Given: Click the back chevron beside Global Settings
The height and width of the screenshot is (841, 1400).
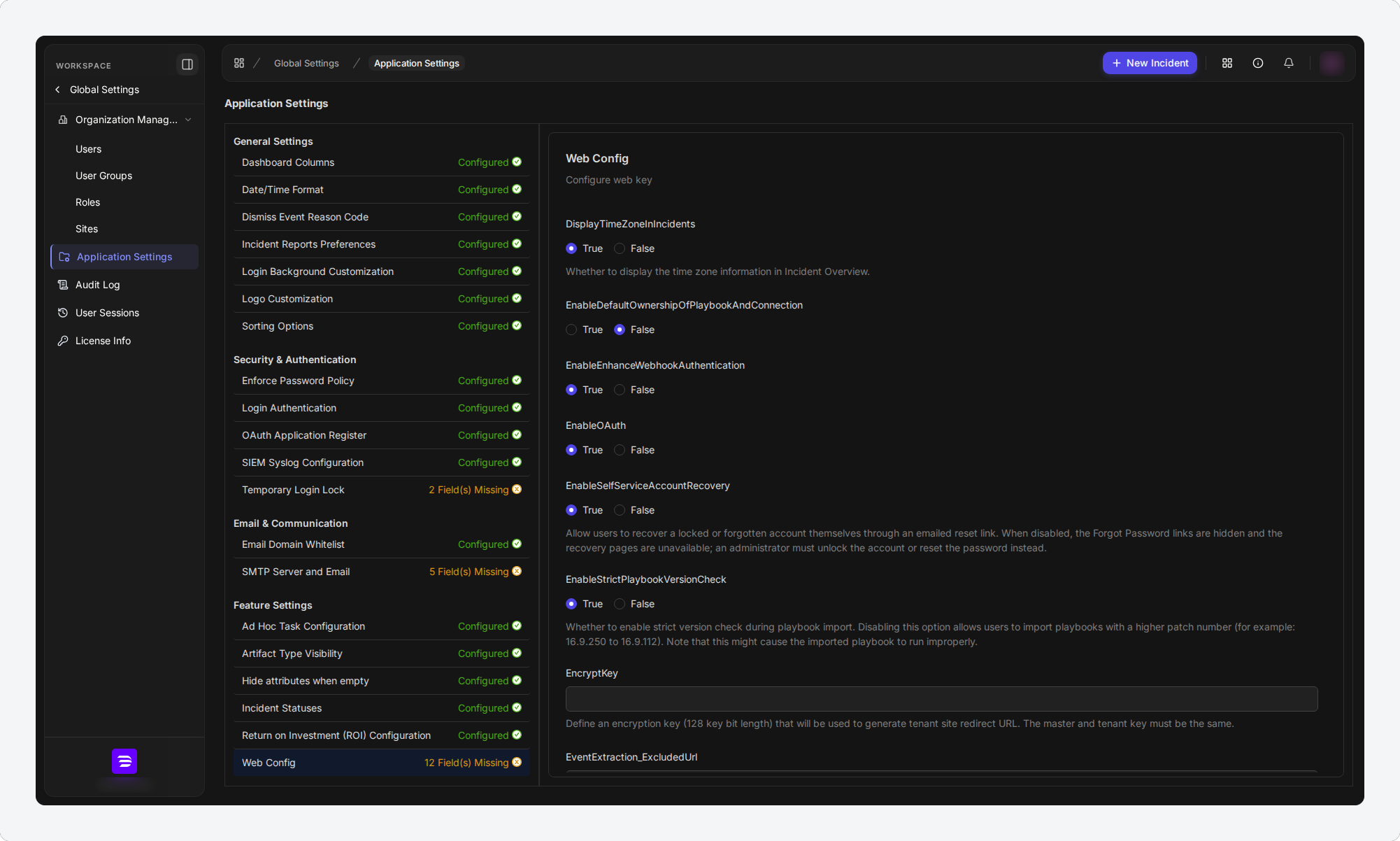Looking at the screenshot, I should (x=57, y=90).
